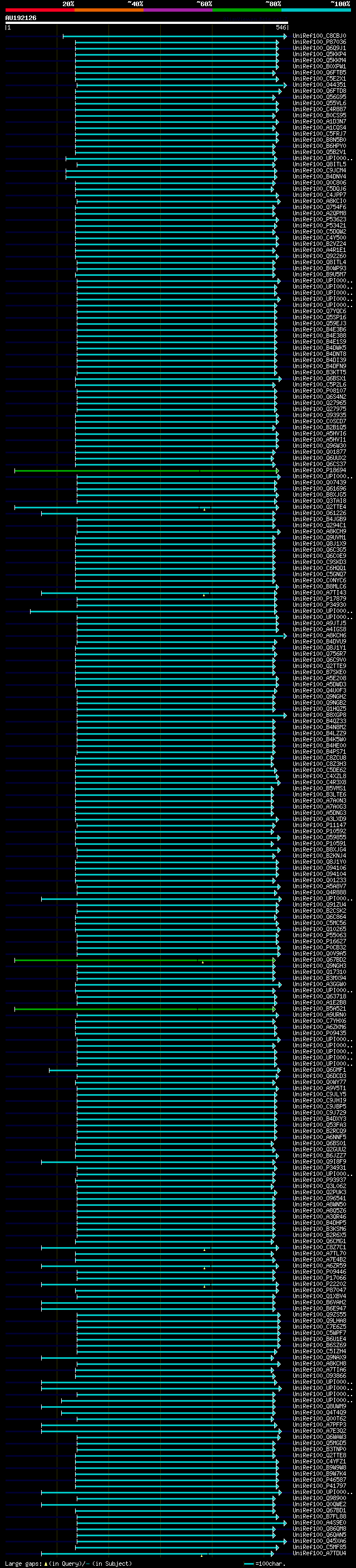
Task: Select UniRef100_Q5KKP4 label
Action: (319, 54)
